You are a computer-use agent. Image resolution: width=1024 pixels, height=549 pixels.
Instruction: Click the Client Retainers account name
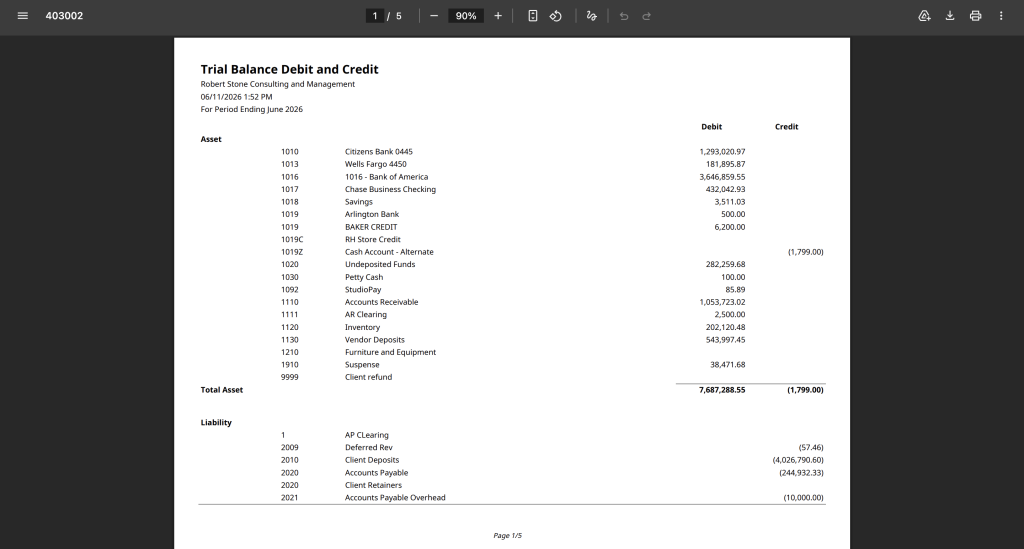(x=374, y=485)
